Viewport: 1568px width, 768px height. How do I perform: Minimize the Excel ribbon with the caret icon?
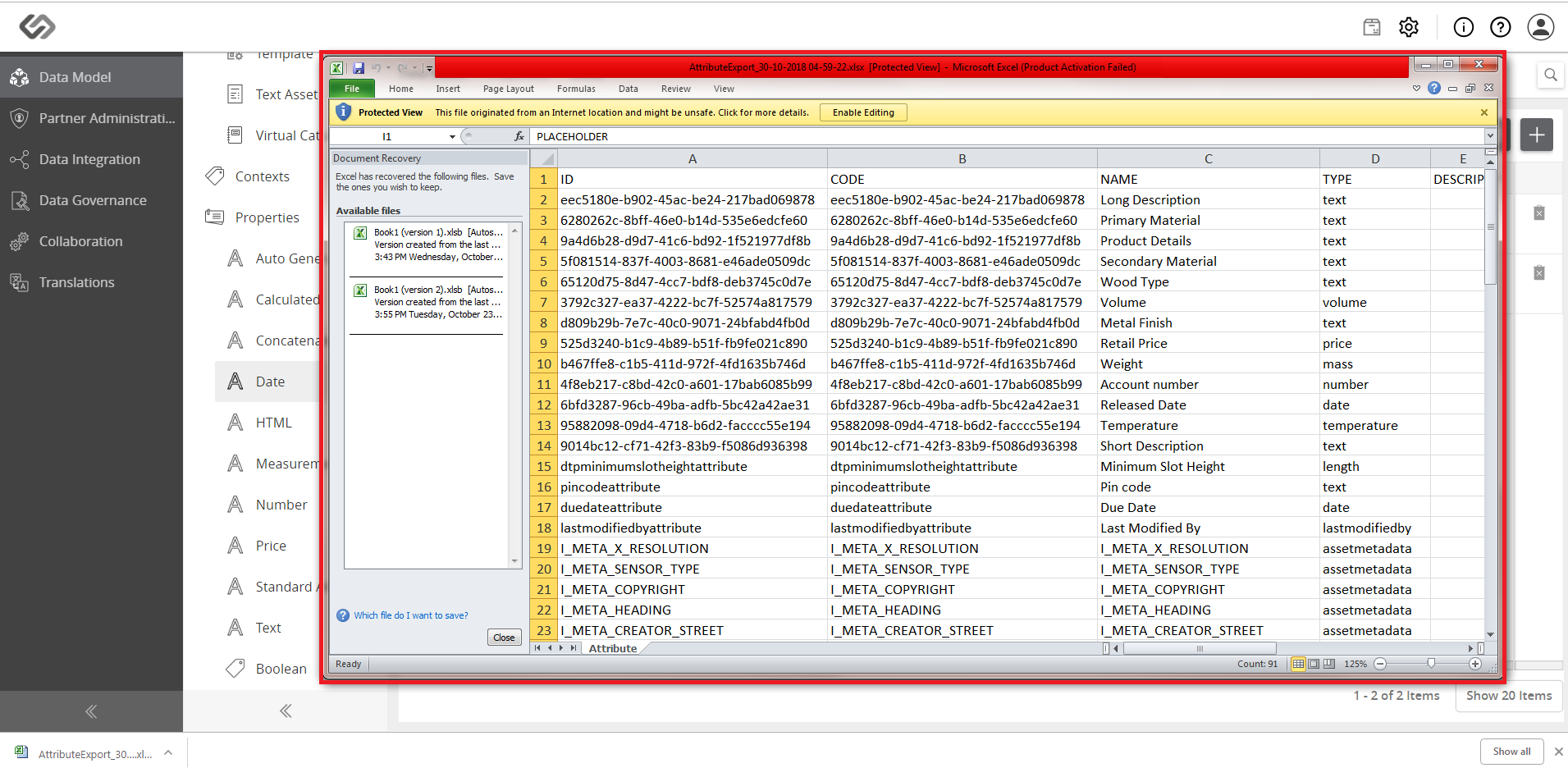[x=1416, y=88]
